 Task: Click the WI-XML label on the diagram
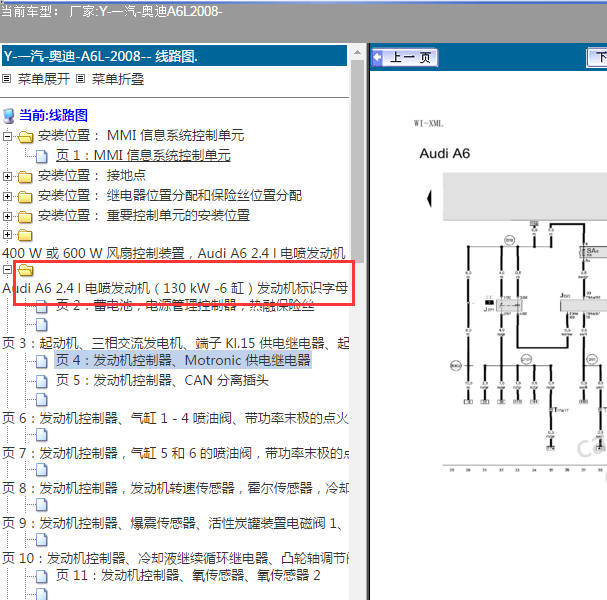coord(428,123)
